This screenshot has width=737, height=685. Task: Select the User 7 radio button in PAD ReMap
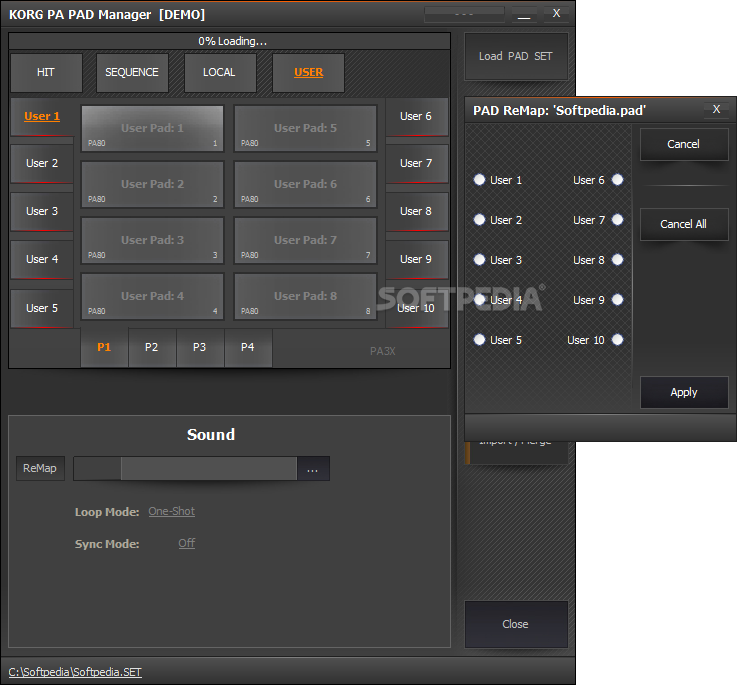click(618, 220)
